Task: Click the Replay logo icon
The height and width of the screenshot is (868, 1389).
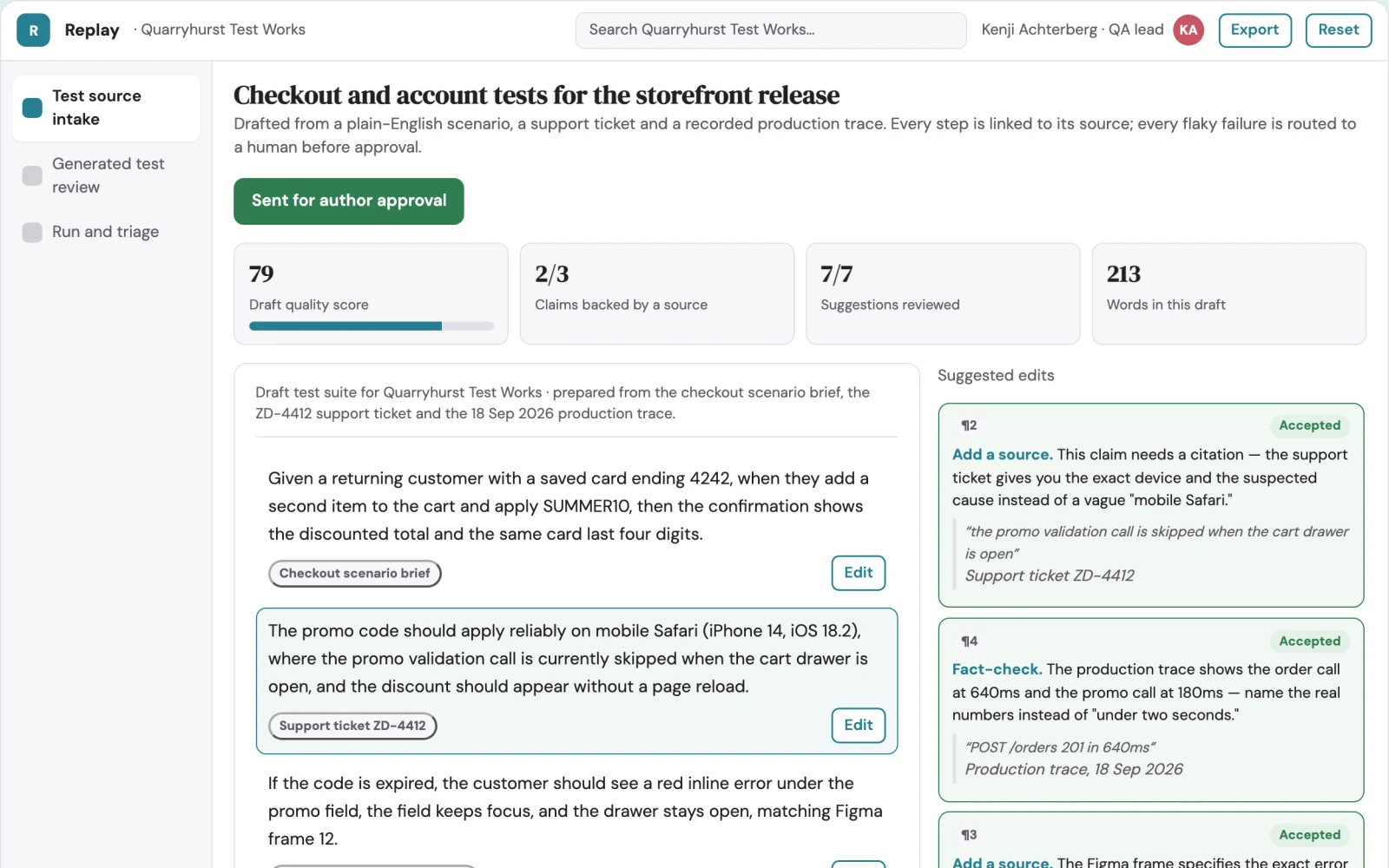Action: click(33, 30)
